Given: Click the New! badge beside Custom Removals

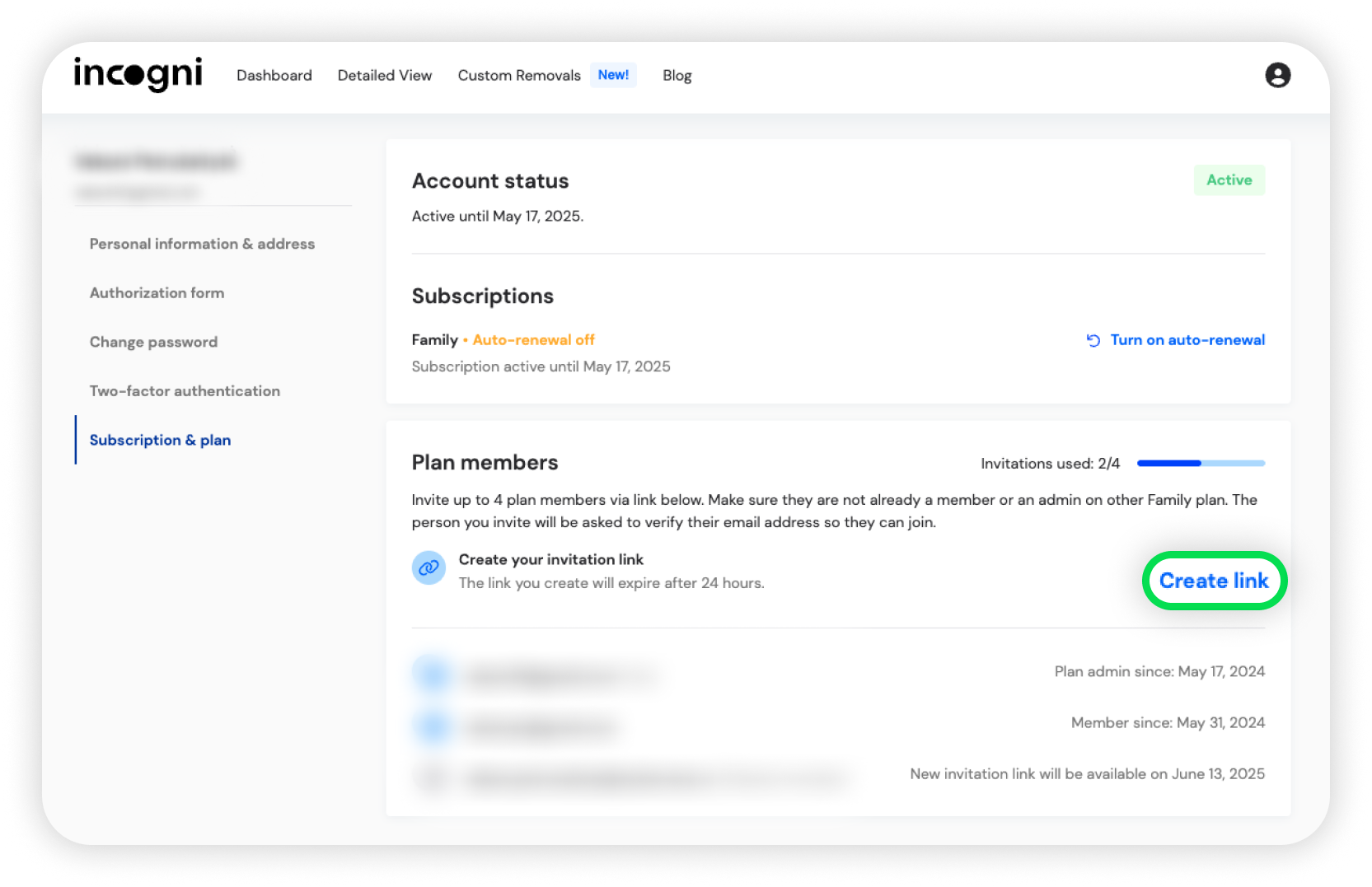Looking at the screenshot, I should pyautogui.click(x=613, y=75).
